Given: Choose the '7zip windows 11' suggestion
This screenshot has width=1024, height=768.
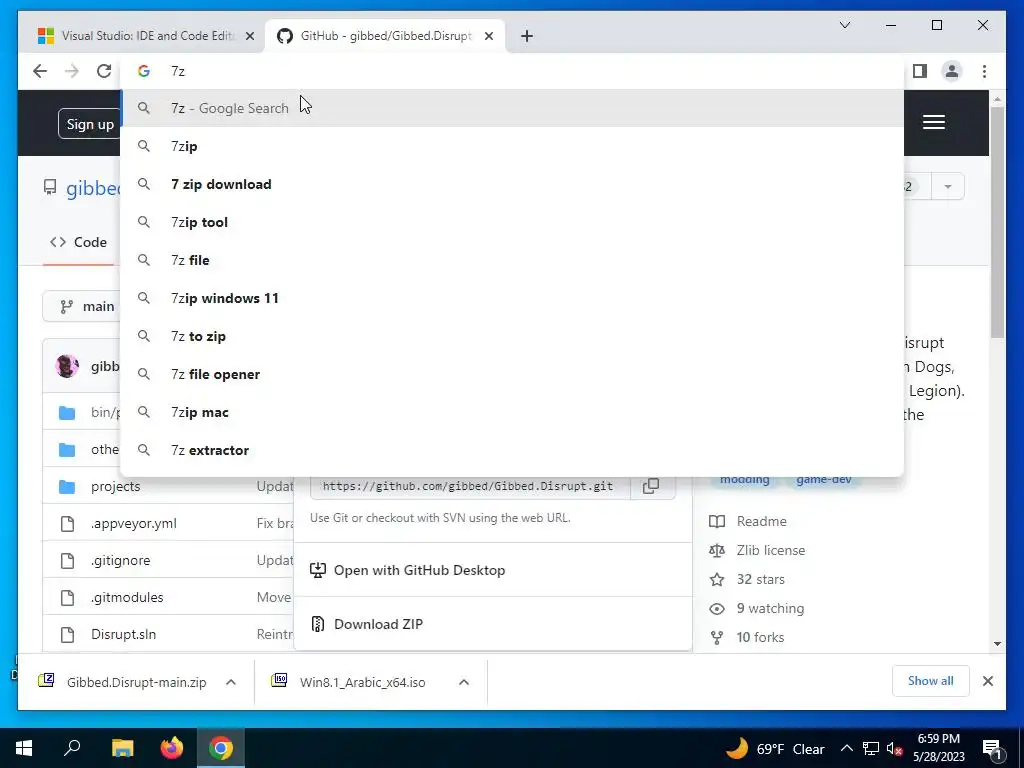Looking at the screenshot, I should (x=512, y=298).
